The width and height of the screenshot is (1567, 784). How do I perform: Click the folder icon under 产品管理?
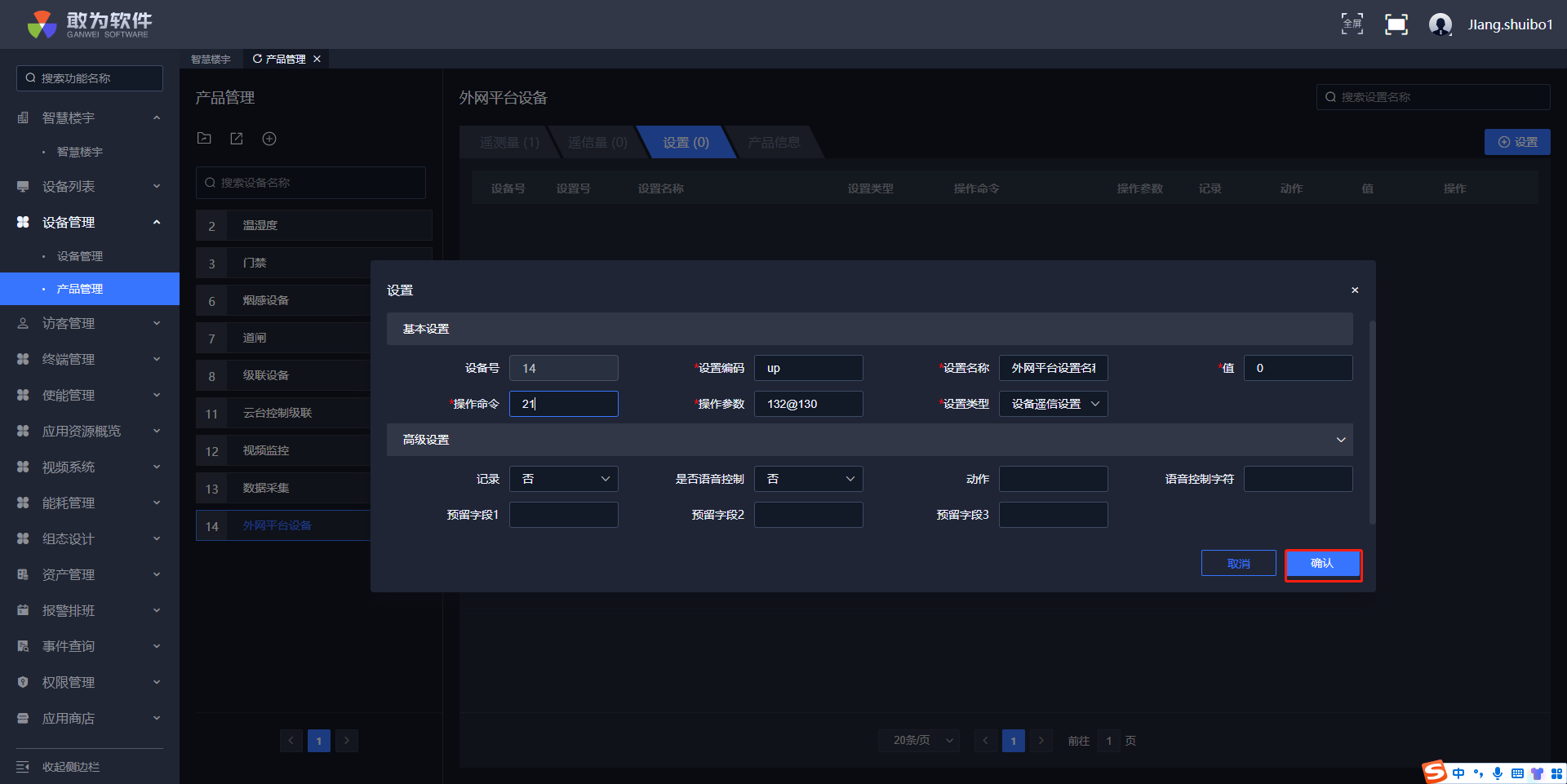204,139
